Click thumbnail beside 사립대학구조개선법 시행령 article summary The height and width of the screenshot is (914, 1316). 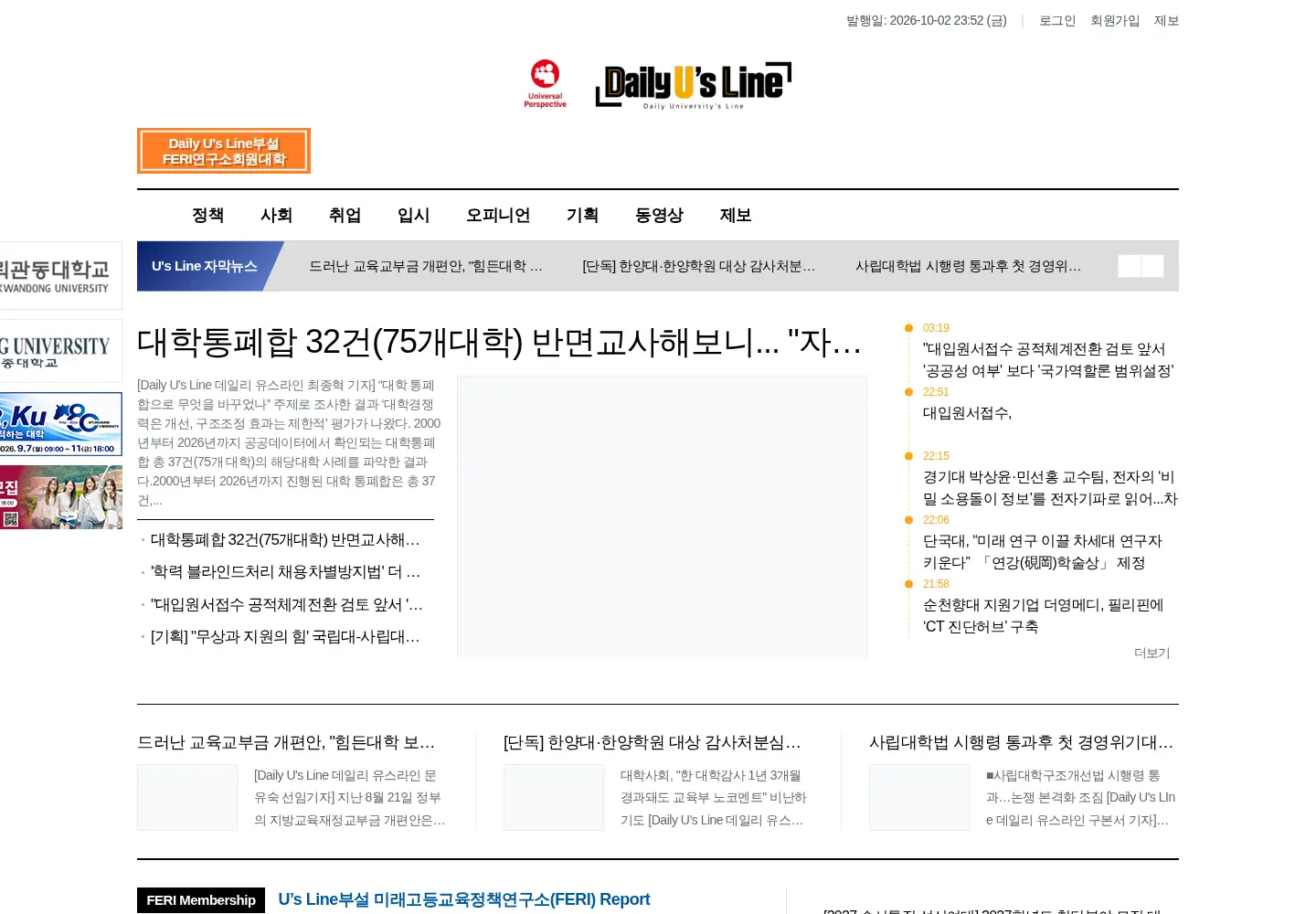click(919, 798)
